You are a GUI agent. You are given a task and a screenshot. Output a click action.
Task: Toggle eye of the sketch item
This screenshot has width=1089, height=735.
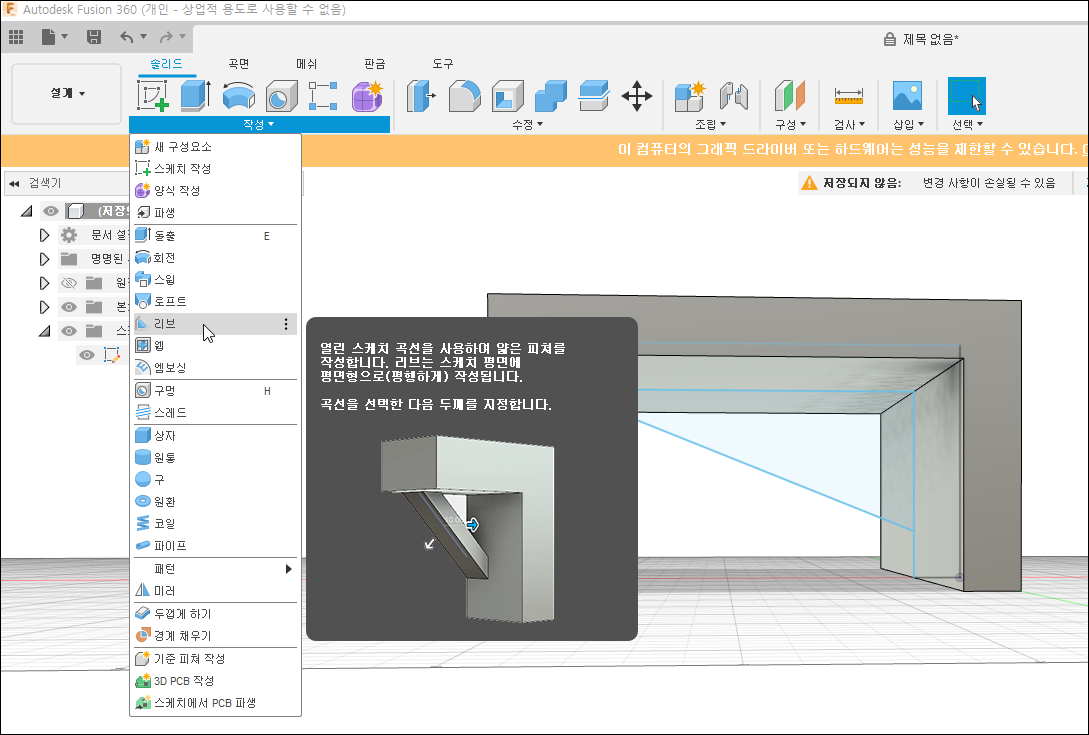pos(86,355)
